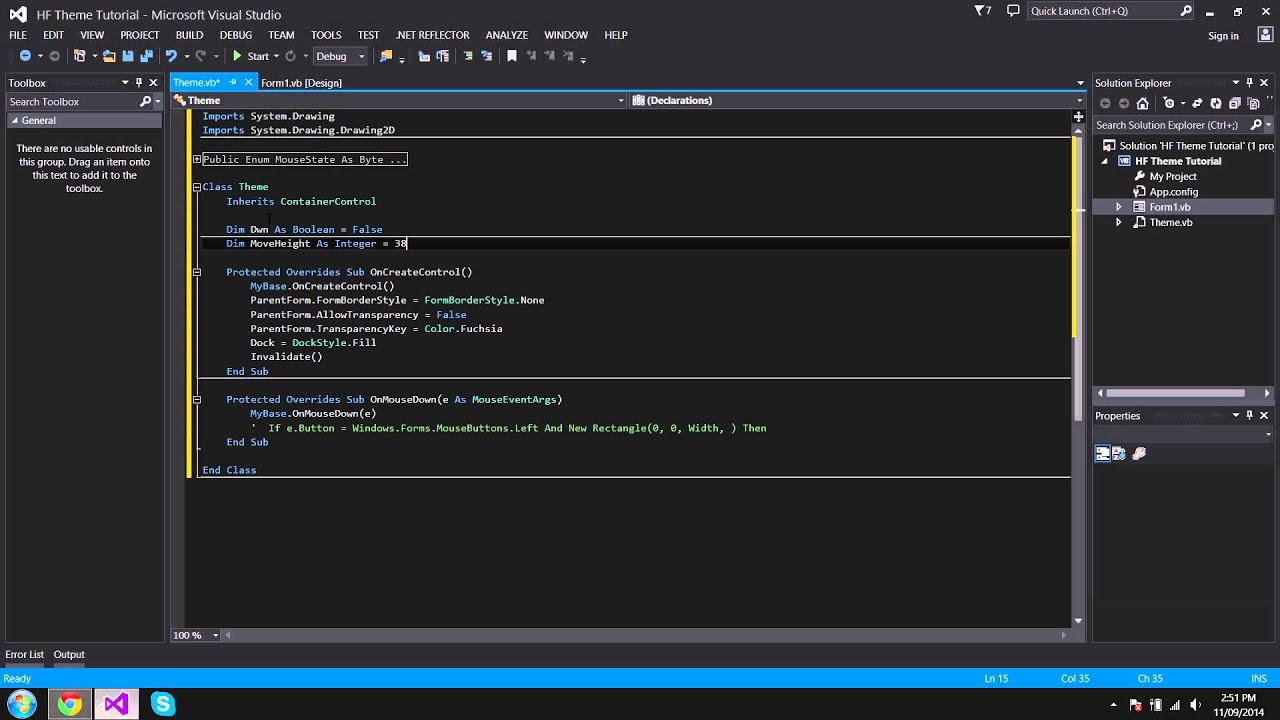
Task: Switch to the Theme.vb editor tab
Action: coord(196,83)
